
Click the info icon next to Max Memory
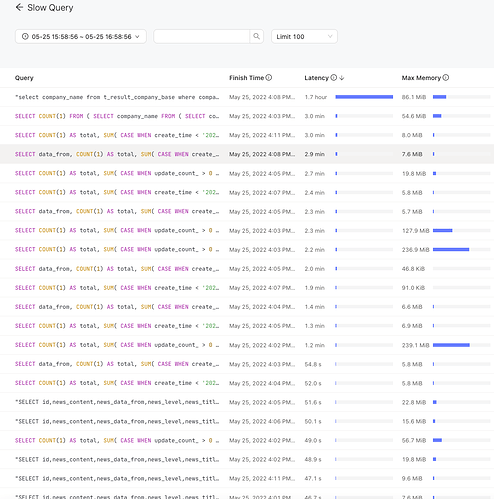point(446,78)
